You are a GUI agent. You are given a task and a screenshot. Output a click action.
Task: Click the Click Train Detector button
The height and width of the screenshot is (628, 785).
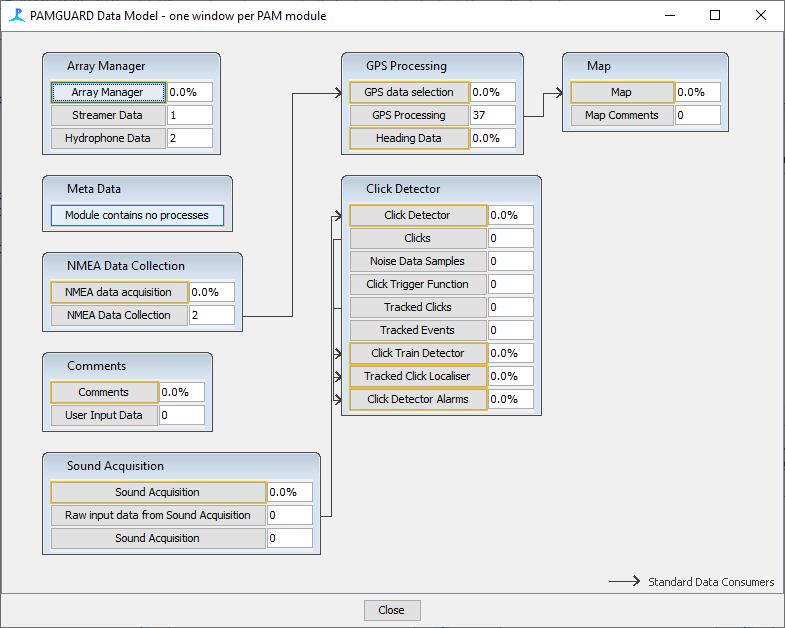click(418, 353)
